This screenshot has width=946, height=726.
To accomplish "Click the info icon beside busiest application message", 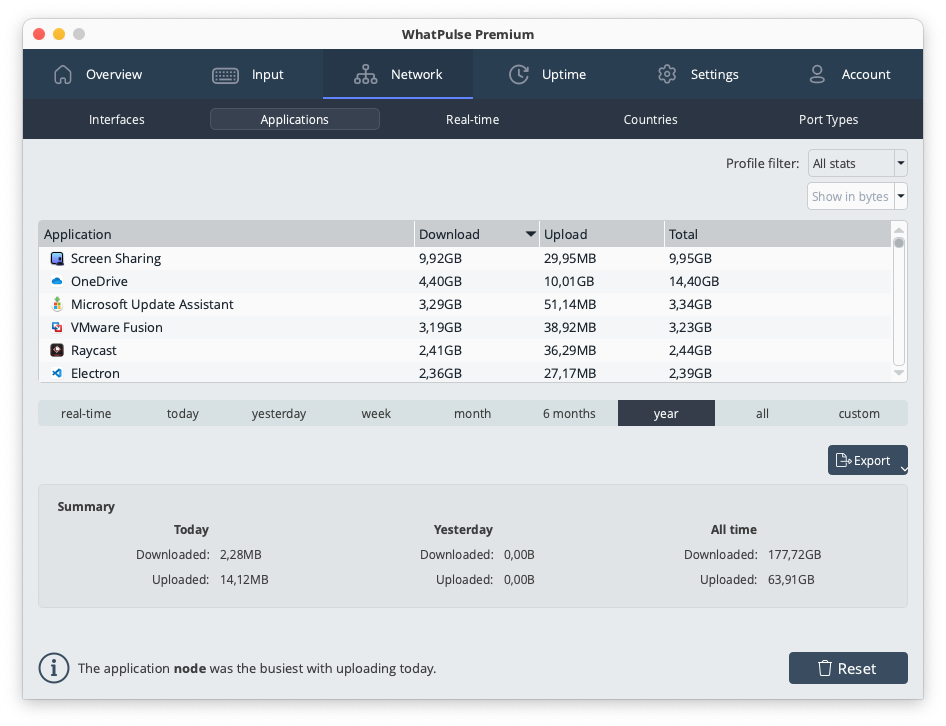I will (53, 668).
